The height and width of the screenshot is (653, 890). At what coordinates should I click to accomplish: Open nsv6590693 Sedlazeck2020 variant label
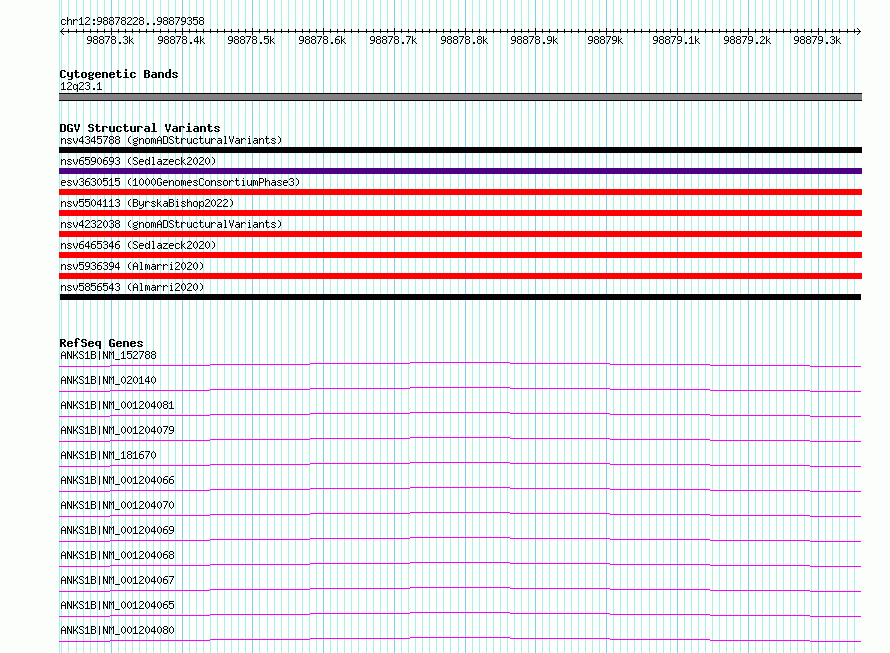pos(138,161)
